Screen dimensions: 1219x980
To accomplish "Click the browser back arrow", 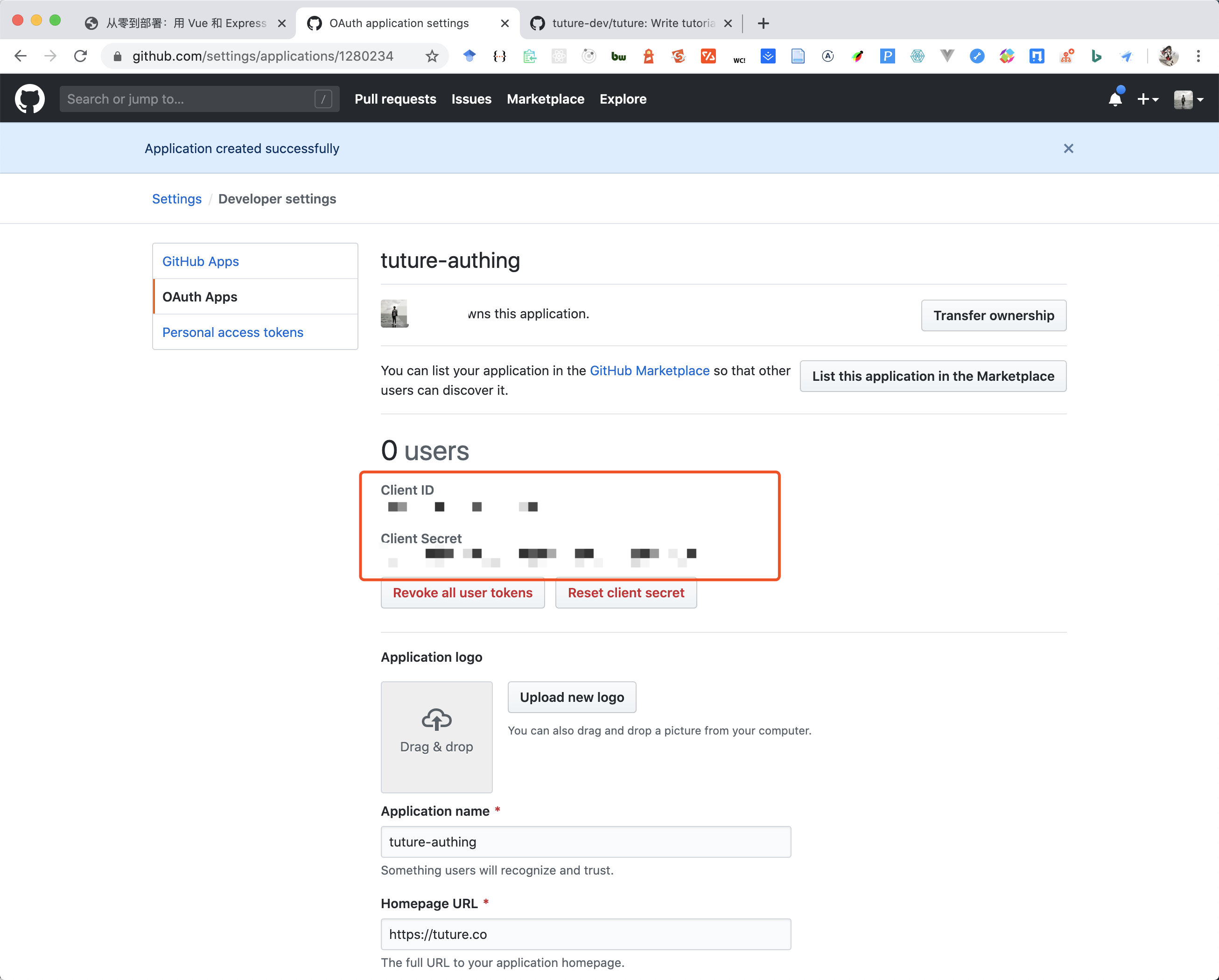I will pyautogui.click(x=21, y=56).
